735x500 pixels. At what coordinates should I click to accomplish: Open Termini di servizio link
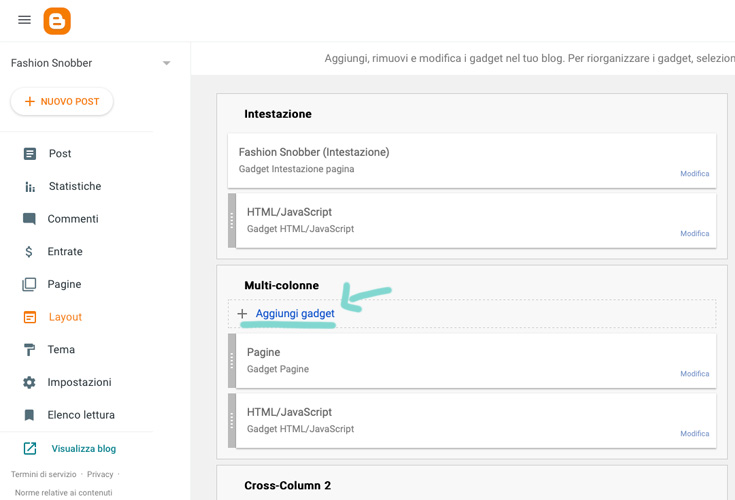44,474
